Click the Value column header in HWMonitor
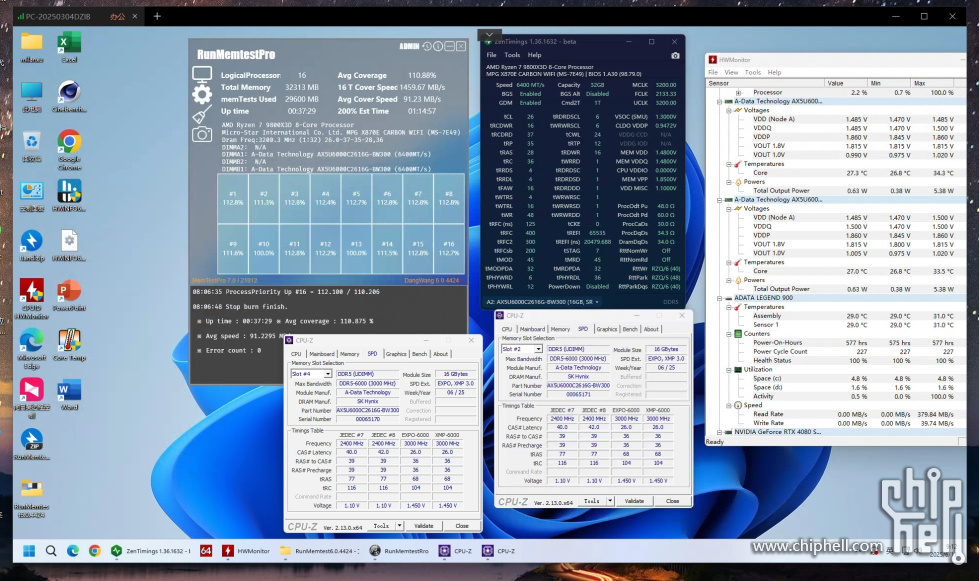979x581 pixels. pyautogui.click(x=845, y=83)
